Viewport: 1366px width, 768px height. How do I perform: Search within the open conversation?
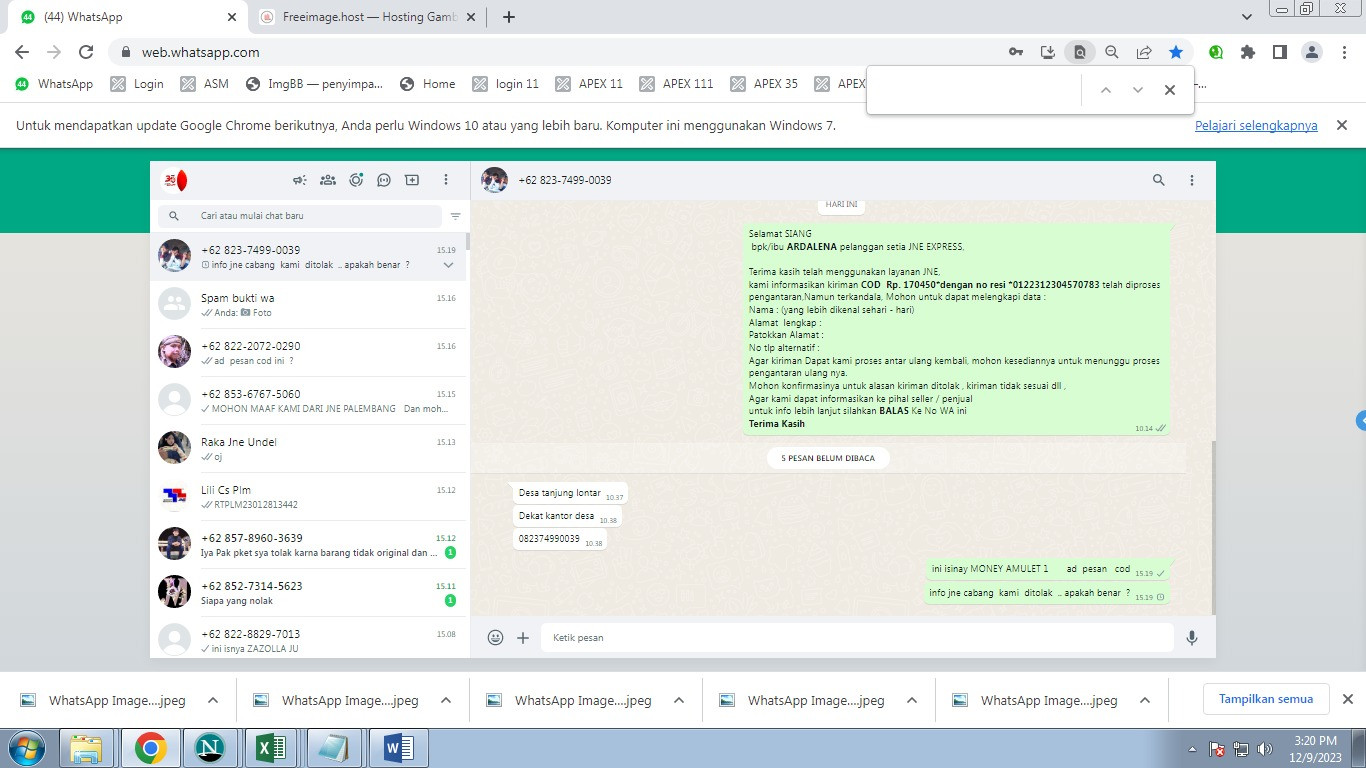point(1159,180)
